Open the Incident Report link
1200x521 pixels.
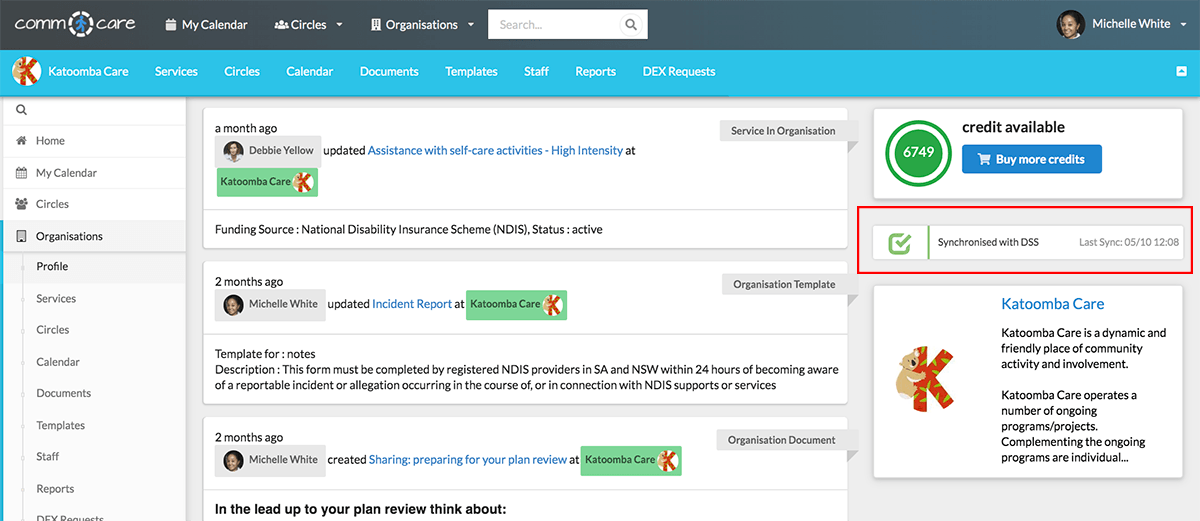coord(412,304)
